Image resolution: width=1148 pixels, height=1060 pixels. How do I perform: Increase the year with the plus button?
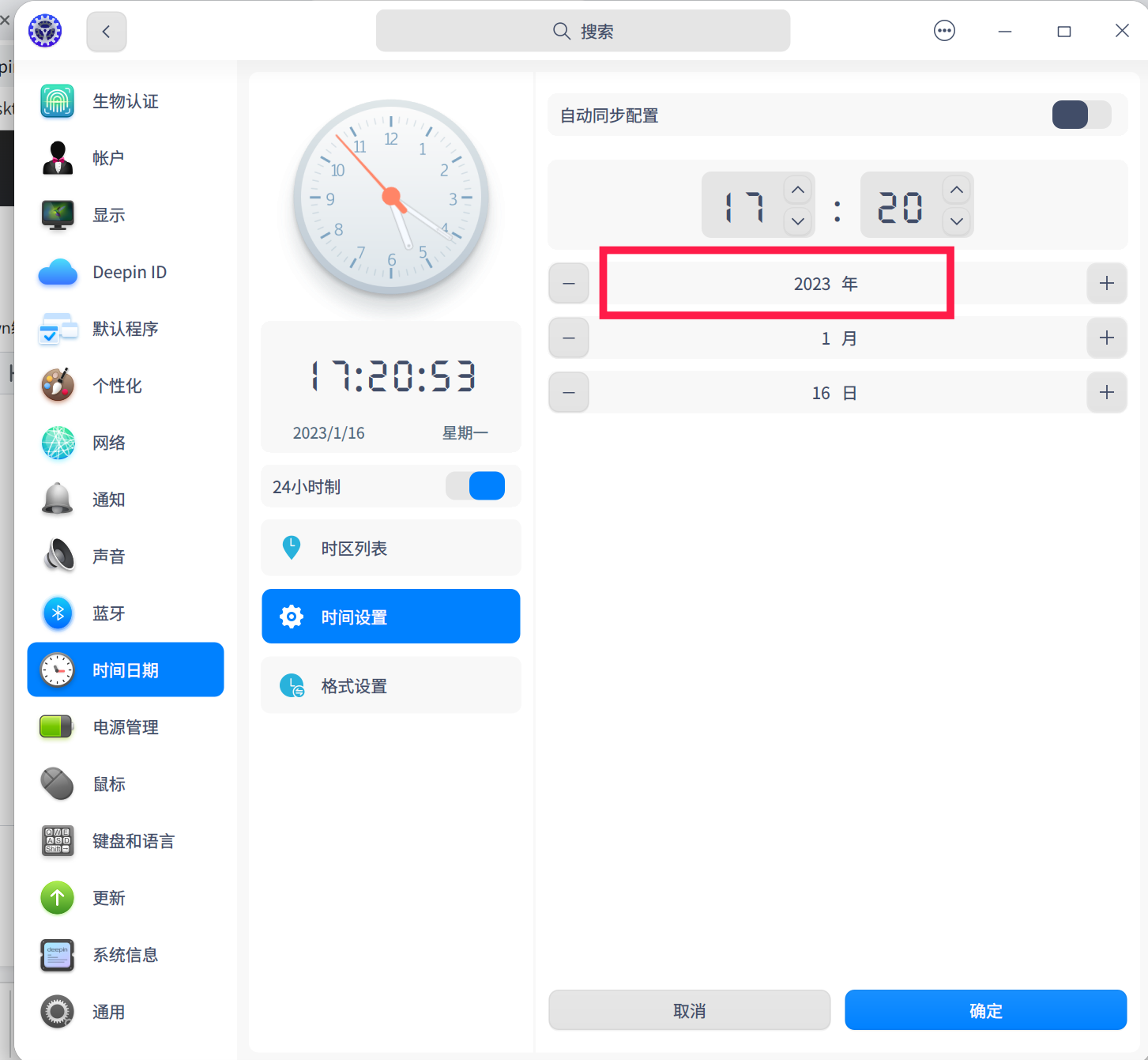(x=1107, y=283)
